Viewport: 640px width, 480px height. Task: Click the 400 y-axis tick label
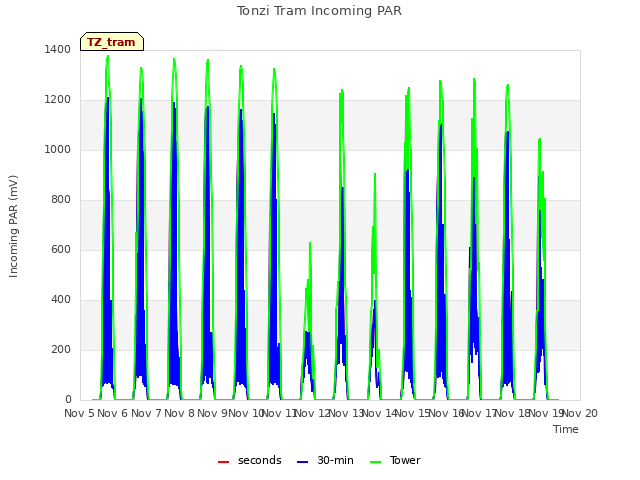[x=61, y=300]
